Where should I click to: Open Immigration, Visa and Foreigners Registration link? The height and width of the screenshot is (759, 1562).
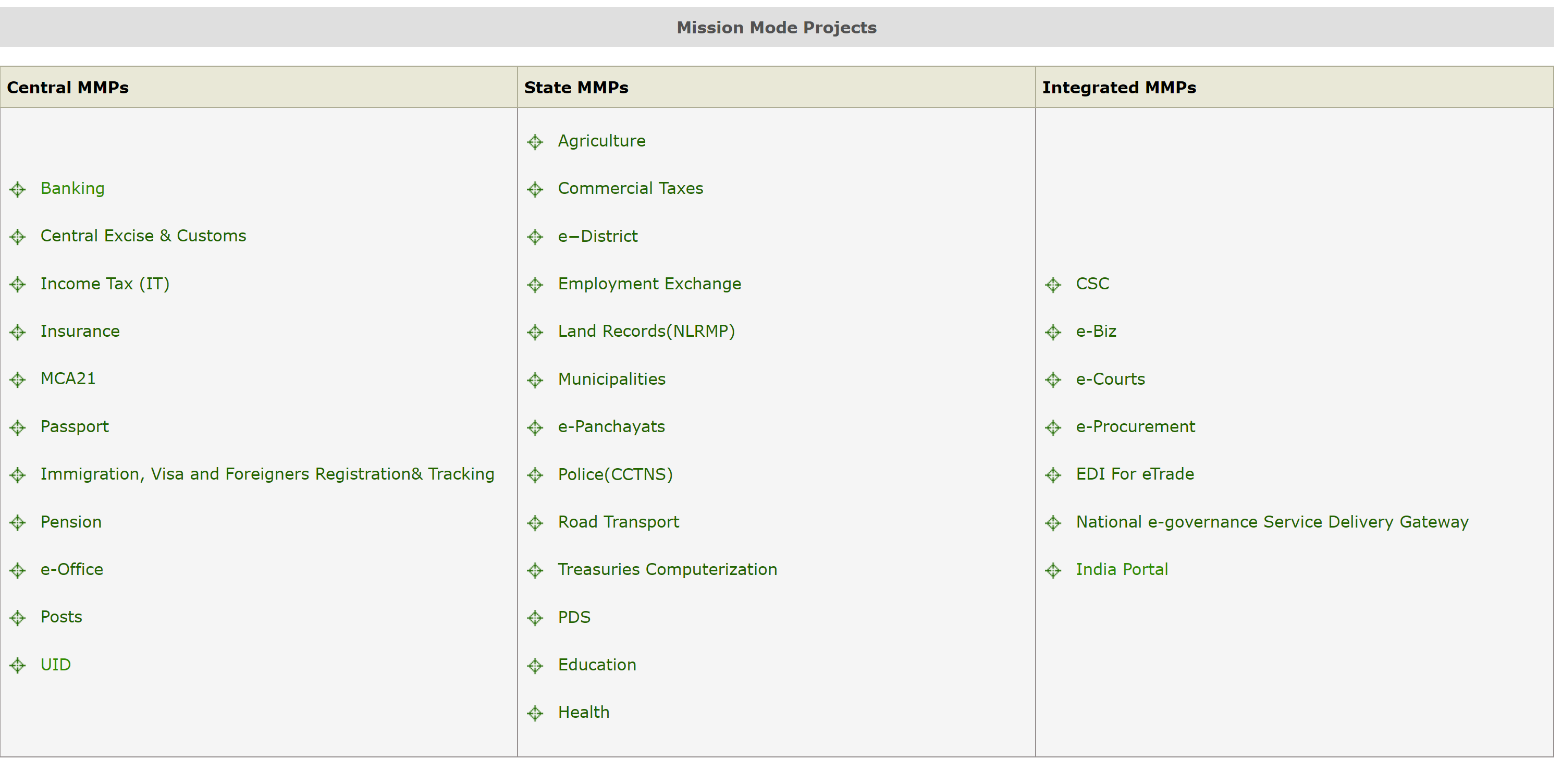267,474
